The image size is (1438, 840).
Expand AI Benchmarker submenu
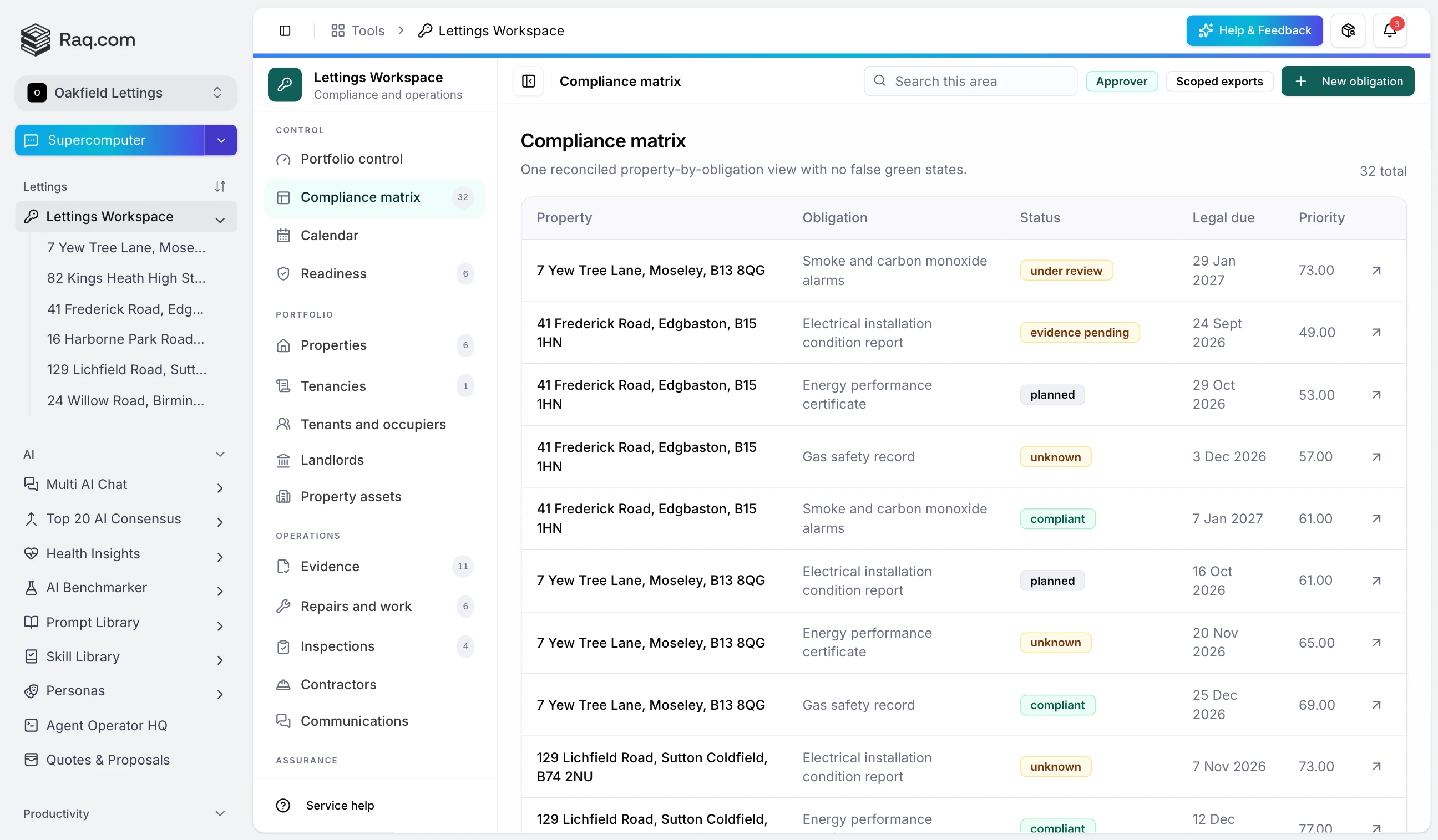220,592
